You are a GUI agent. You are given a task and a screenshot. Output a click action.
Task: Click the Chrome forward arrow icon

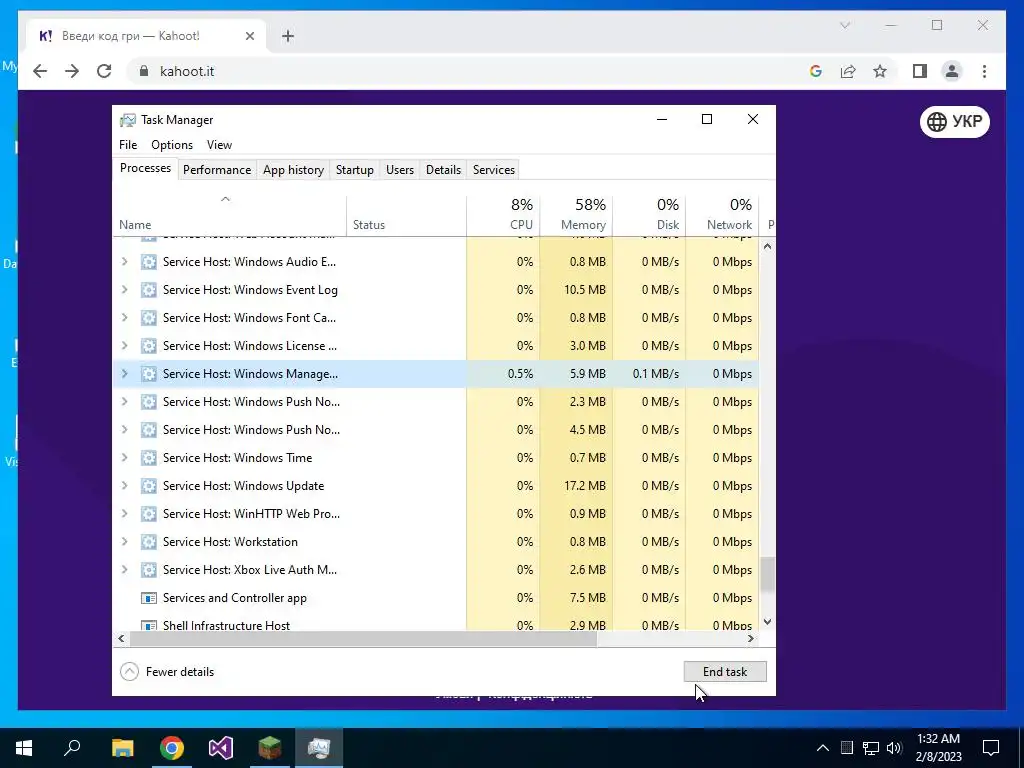[72, 71]
